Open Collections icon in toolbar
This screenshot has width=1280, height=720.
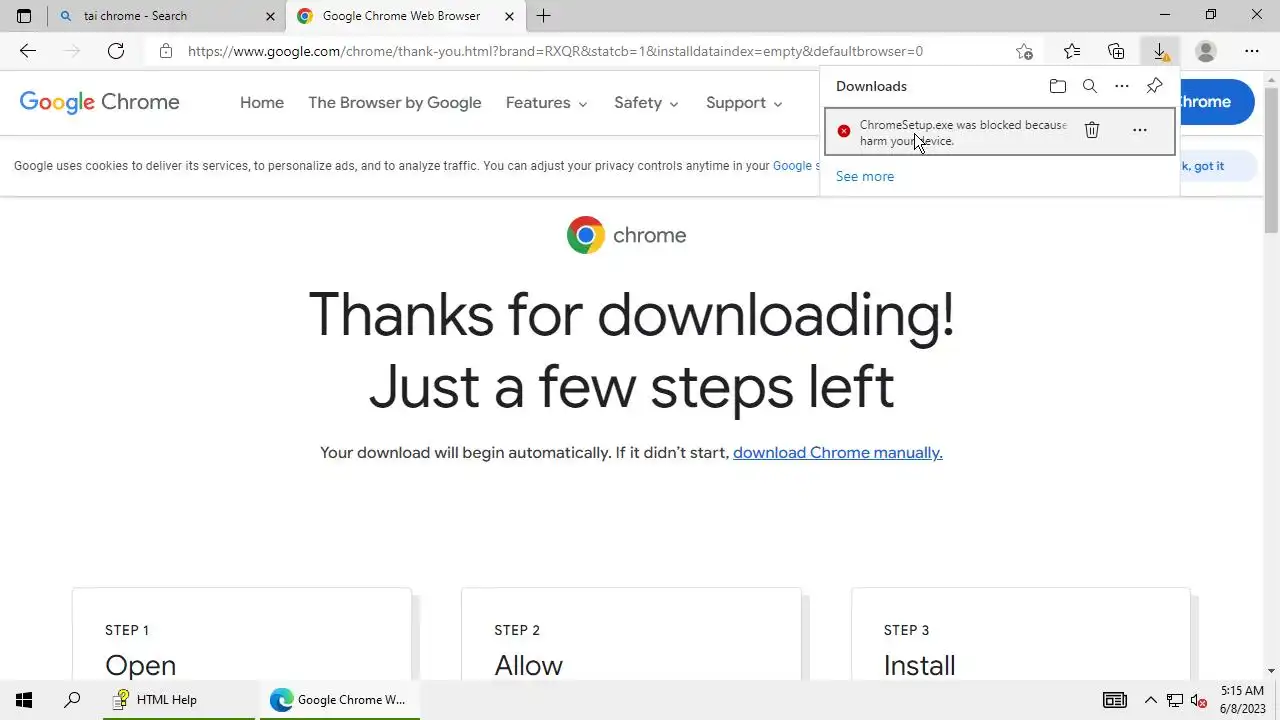1116,51
